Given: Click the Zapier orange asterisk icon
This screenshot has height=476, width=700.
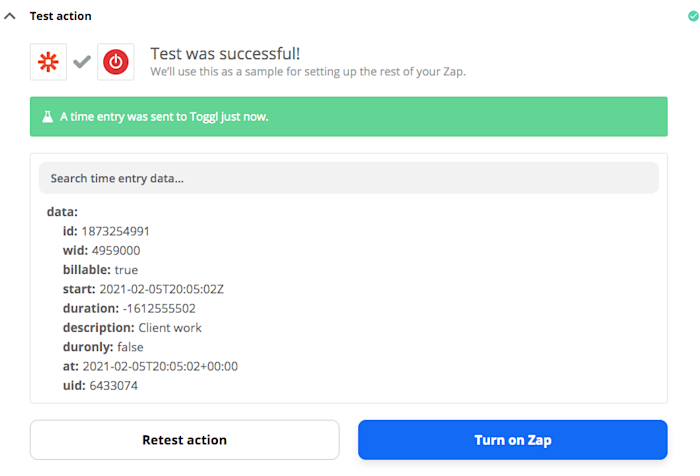Looking at the screenshot, I should pos(48,62).
